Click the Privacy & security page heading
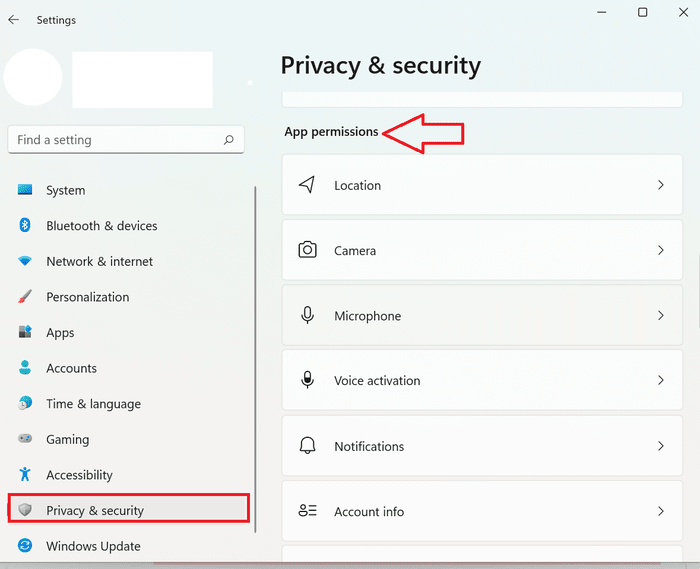700x569 pixels. pos(381,66)
